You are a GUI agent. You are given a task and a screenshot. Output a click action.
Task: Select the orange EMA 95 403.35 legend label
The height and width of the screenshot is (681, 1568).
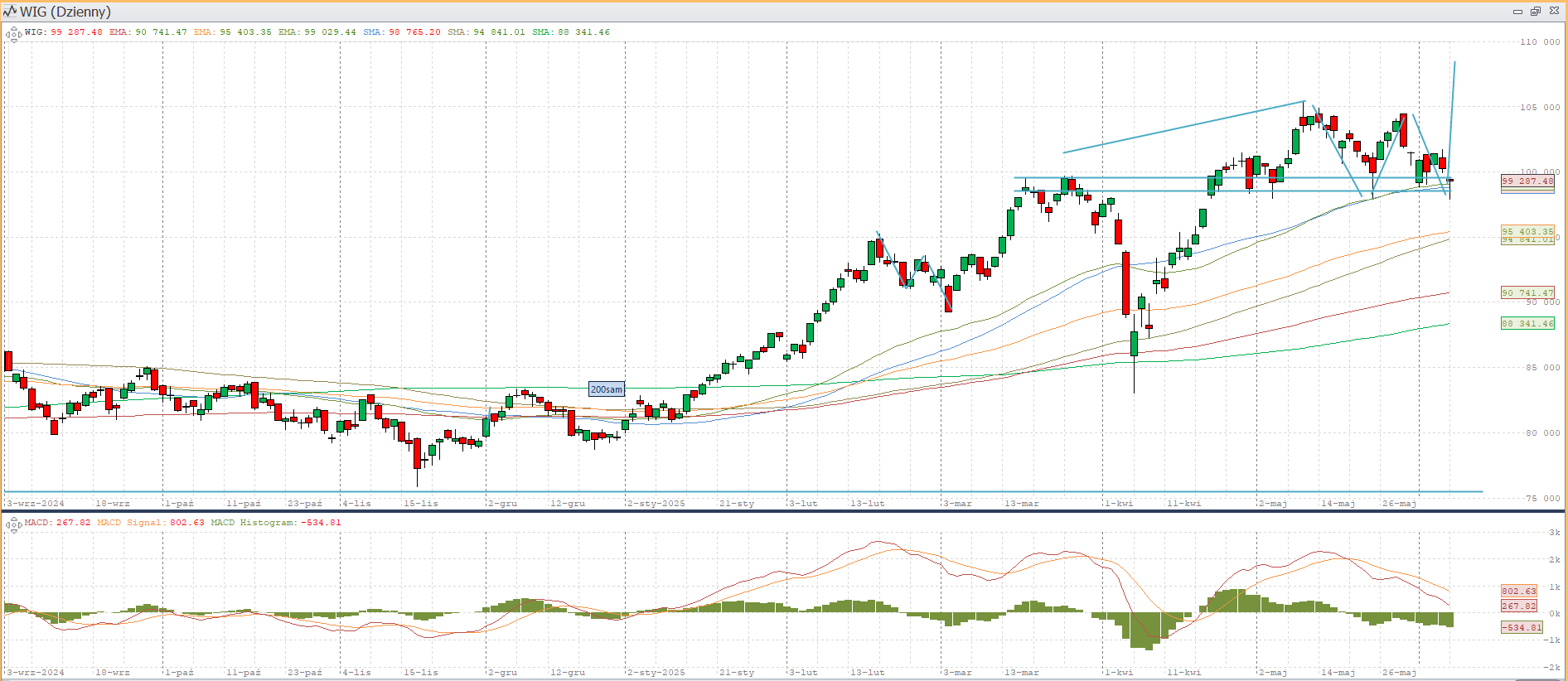click(x=233, y=32)
